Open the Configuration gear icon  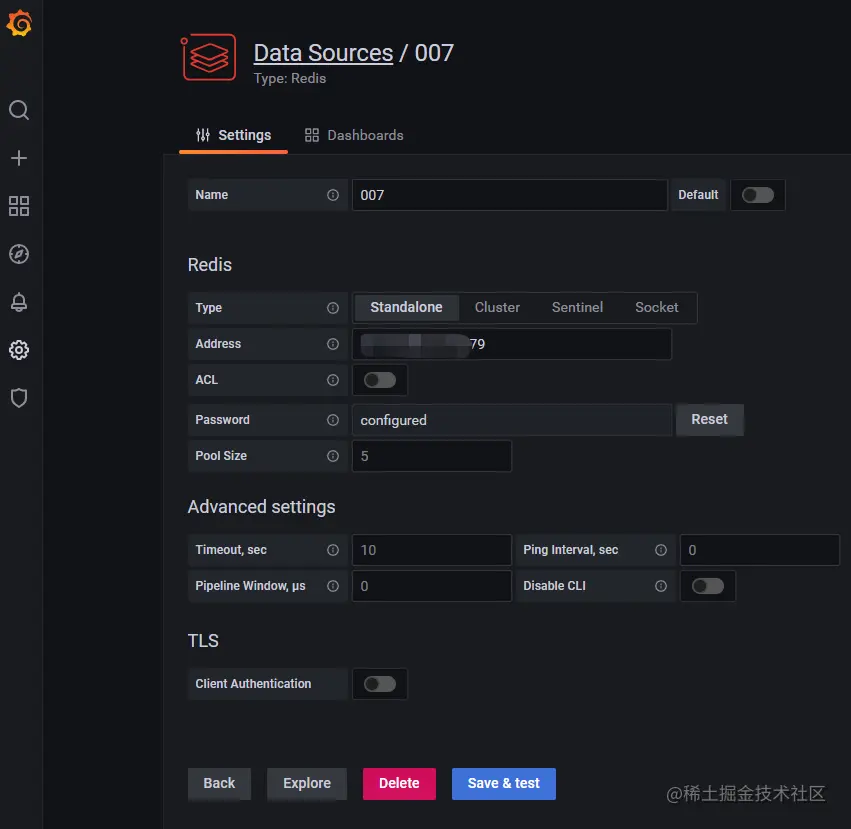tap(19, 350)
